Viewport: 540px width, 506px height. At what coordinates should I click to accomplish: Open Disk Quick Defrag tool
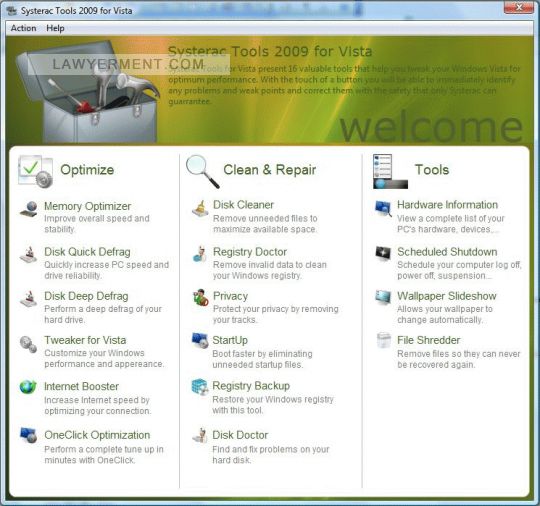pos(87,252)
